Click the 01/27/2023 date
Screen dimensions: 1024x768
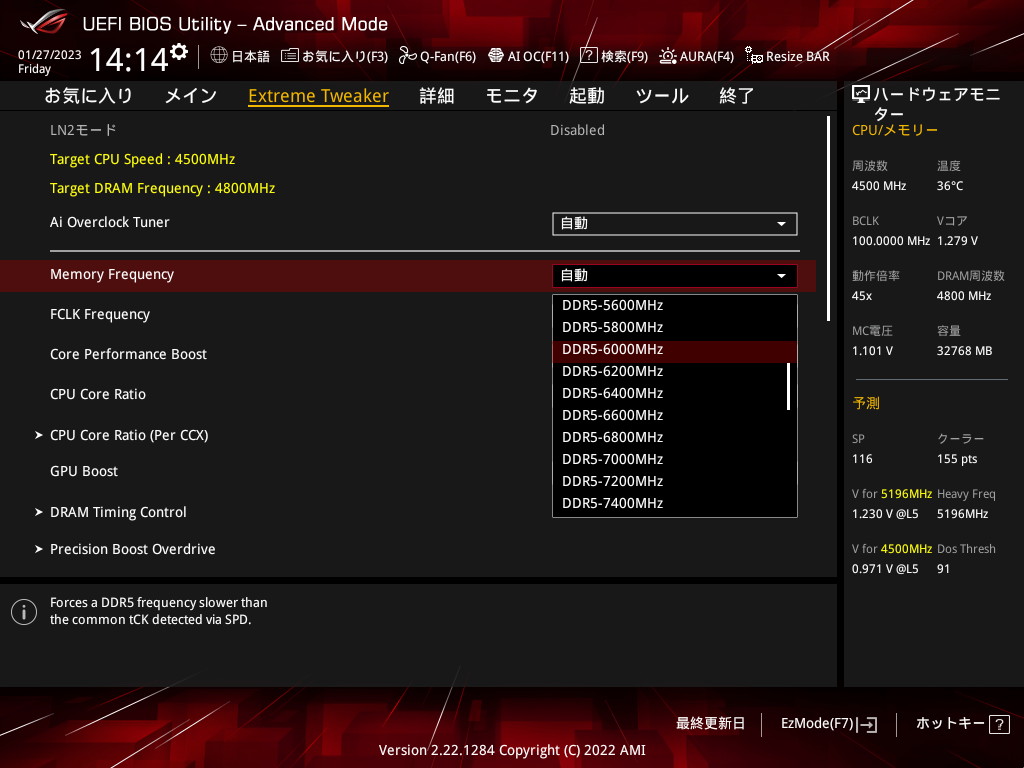[x=50, y=55]
